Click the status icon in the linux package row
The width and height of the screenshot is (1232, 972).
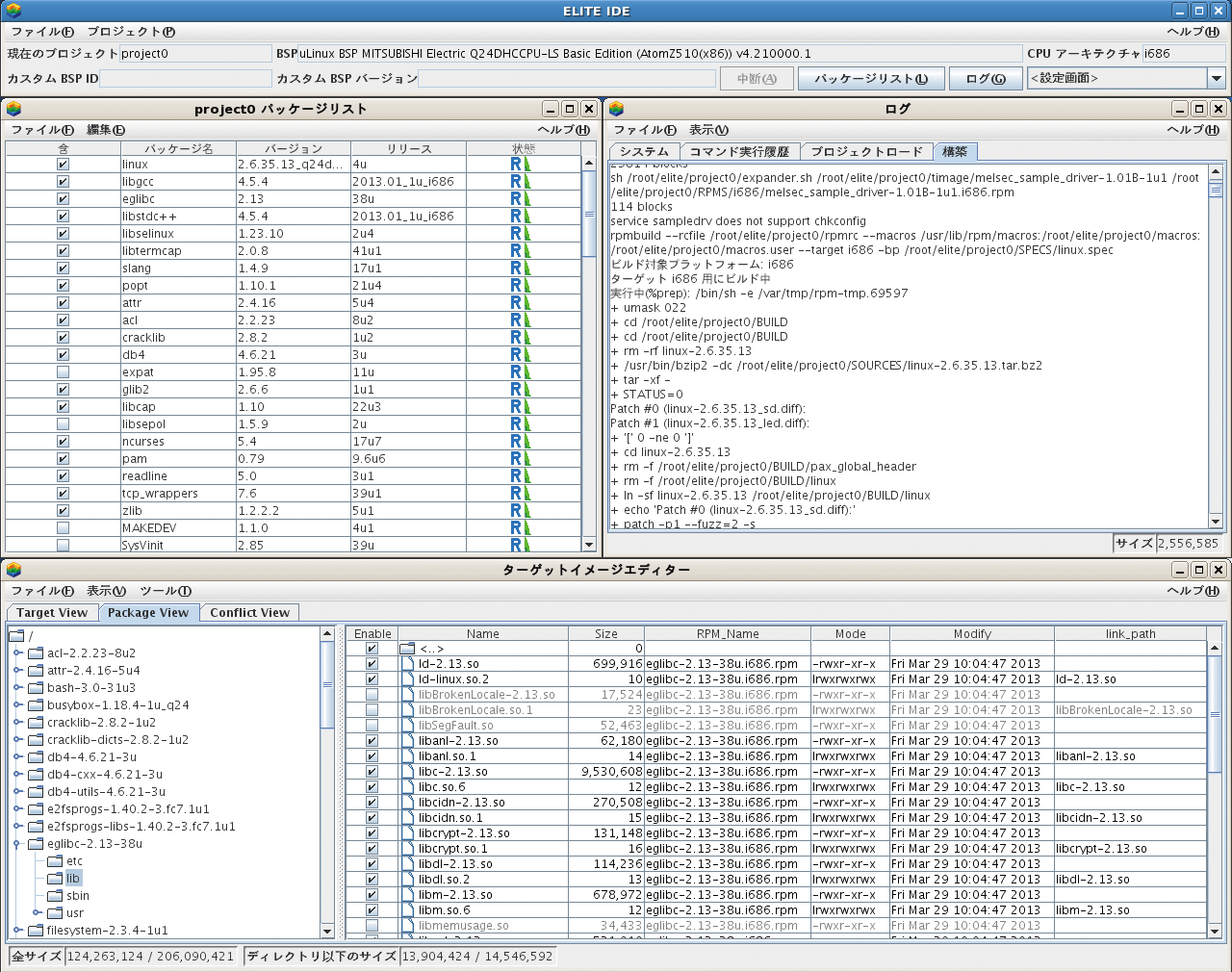[521, 165]
